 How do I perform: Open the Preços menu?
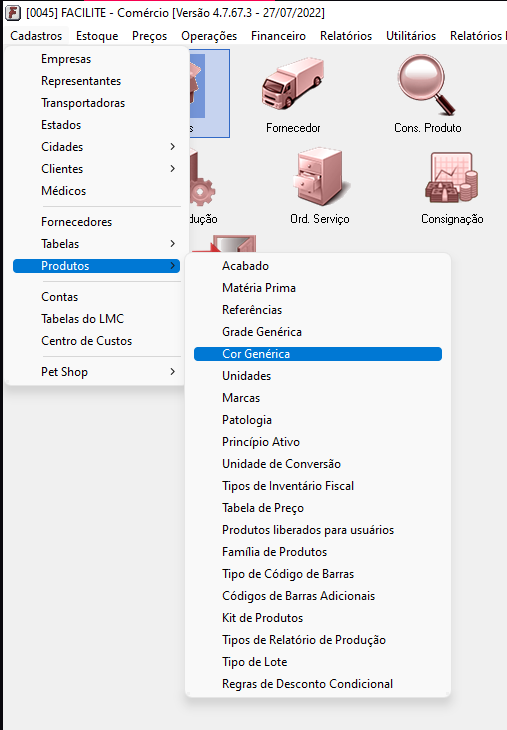149,36
